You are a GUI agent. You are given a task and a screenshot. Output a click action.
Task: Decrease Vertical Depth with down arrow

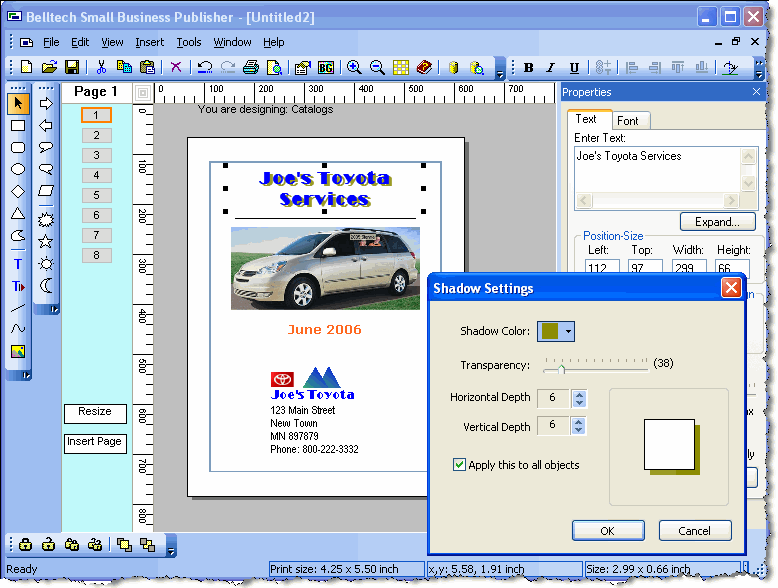578,431
